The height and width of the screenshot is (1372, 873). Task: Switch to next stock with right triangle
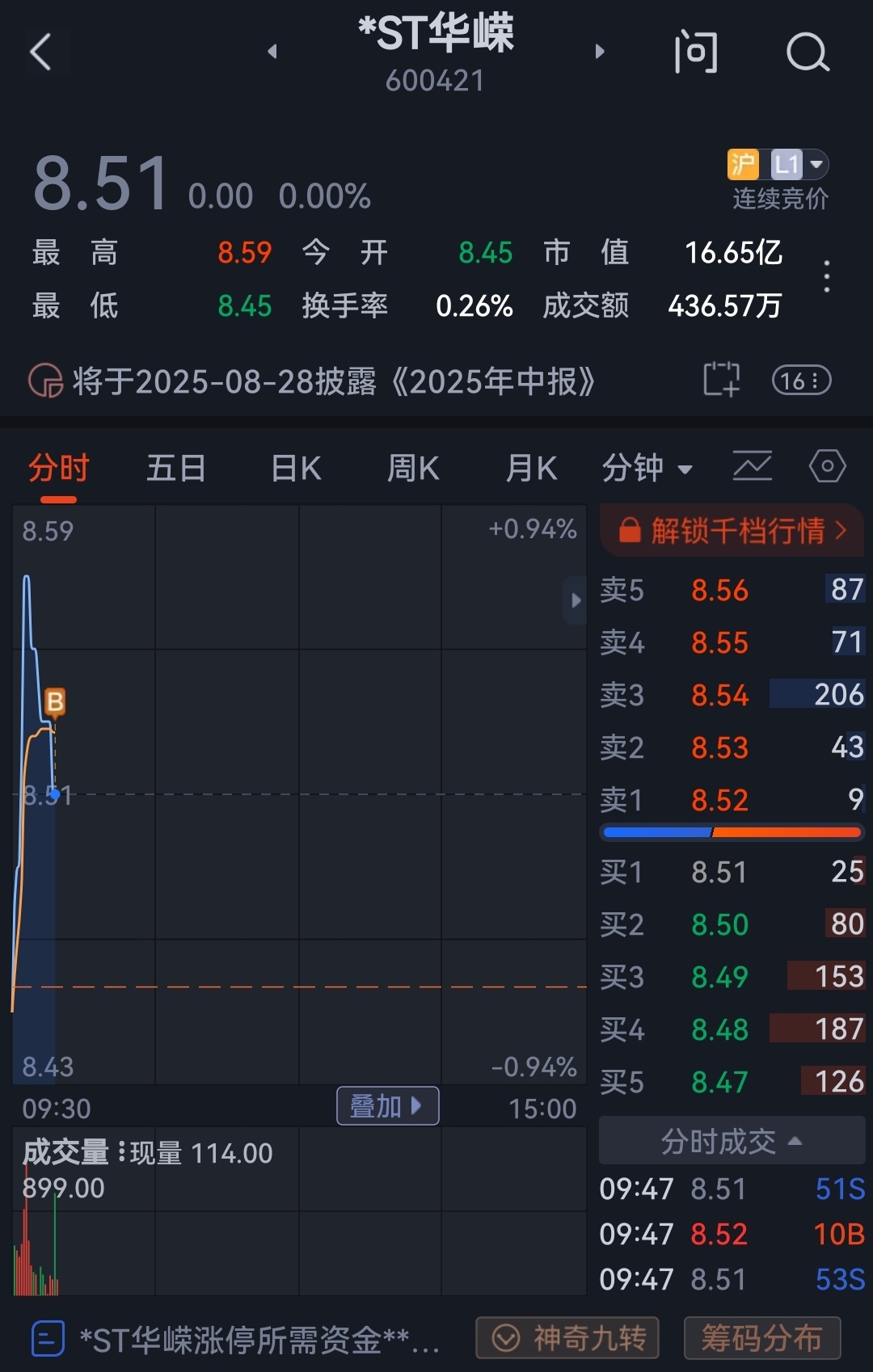point(599,52)
